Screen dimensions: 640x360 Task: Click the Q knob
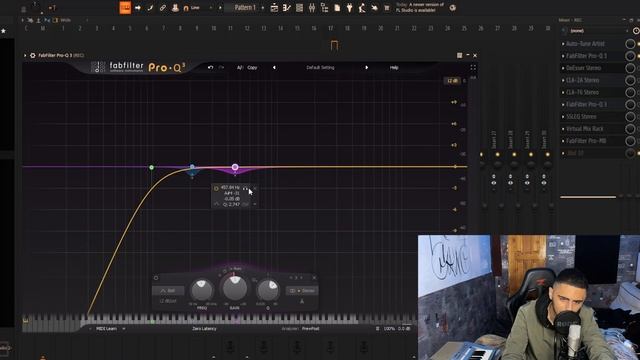click(x=268, y=290)
